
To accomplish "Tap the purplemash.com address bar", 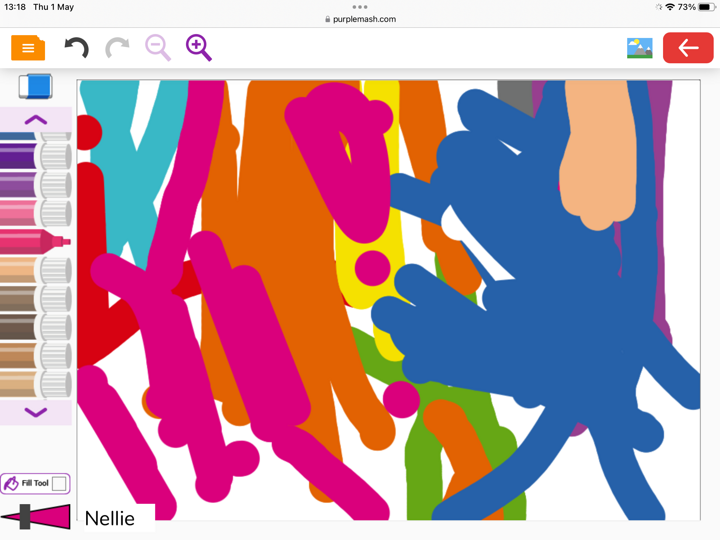I will coord(360,19).
